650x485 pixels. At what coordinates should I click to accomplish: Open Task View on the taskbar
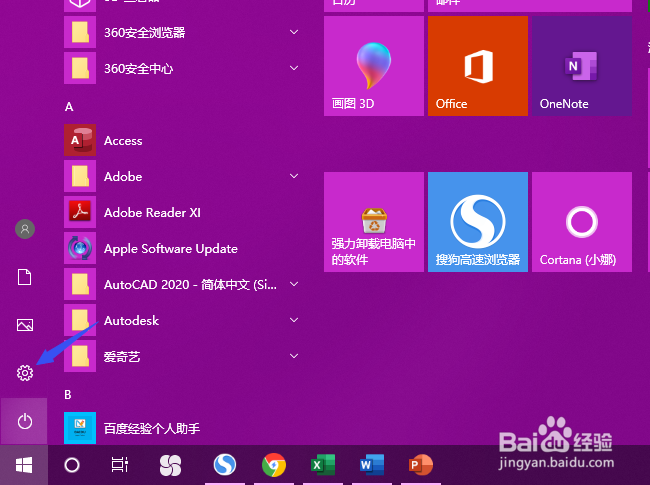120,465
